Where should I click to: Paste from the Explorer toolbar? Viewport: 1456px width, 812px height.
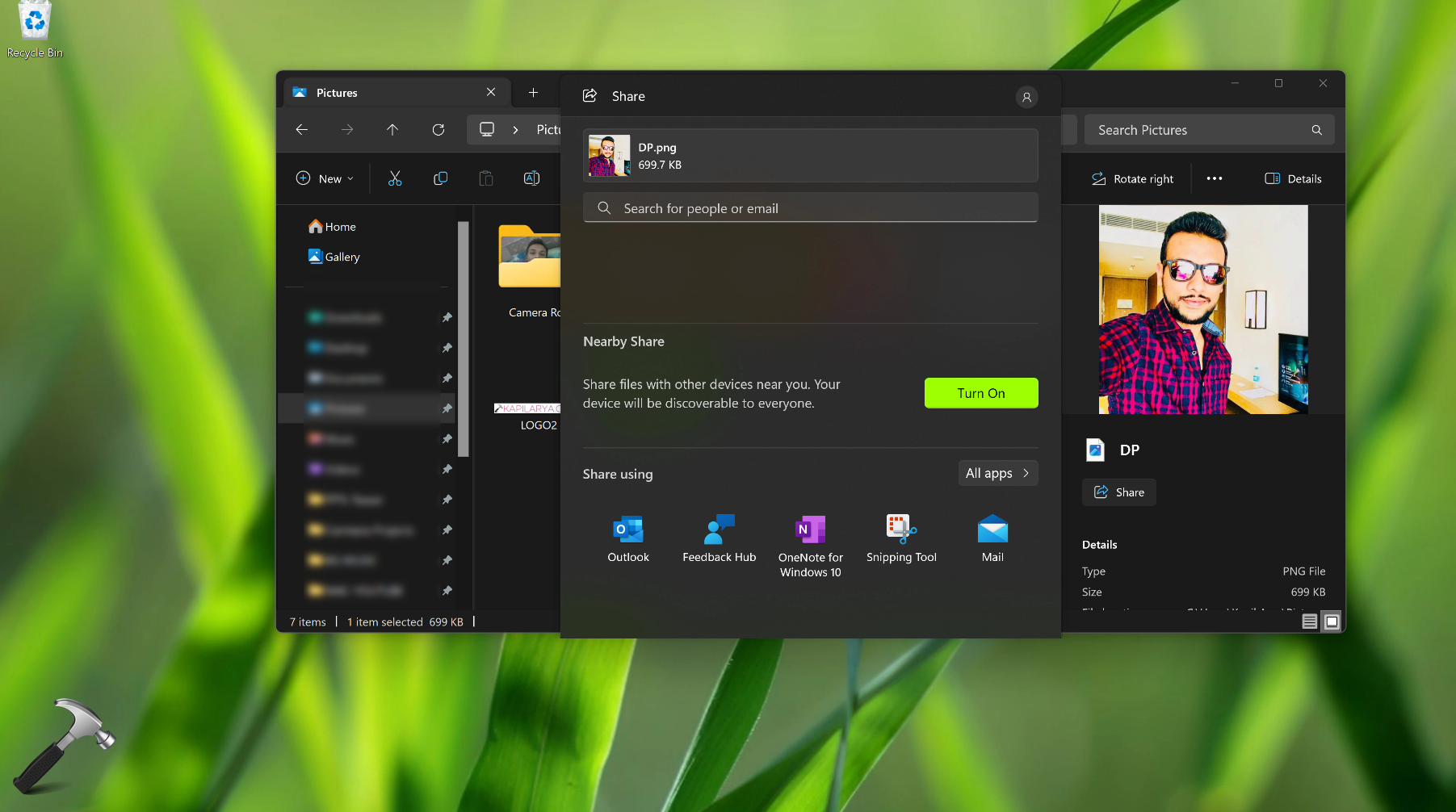point(485,178)
